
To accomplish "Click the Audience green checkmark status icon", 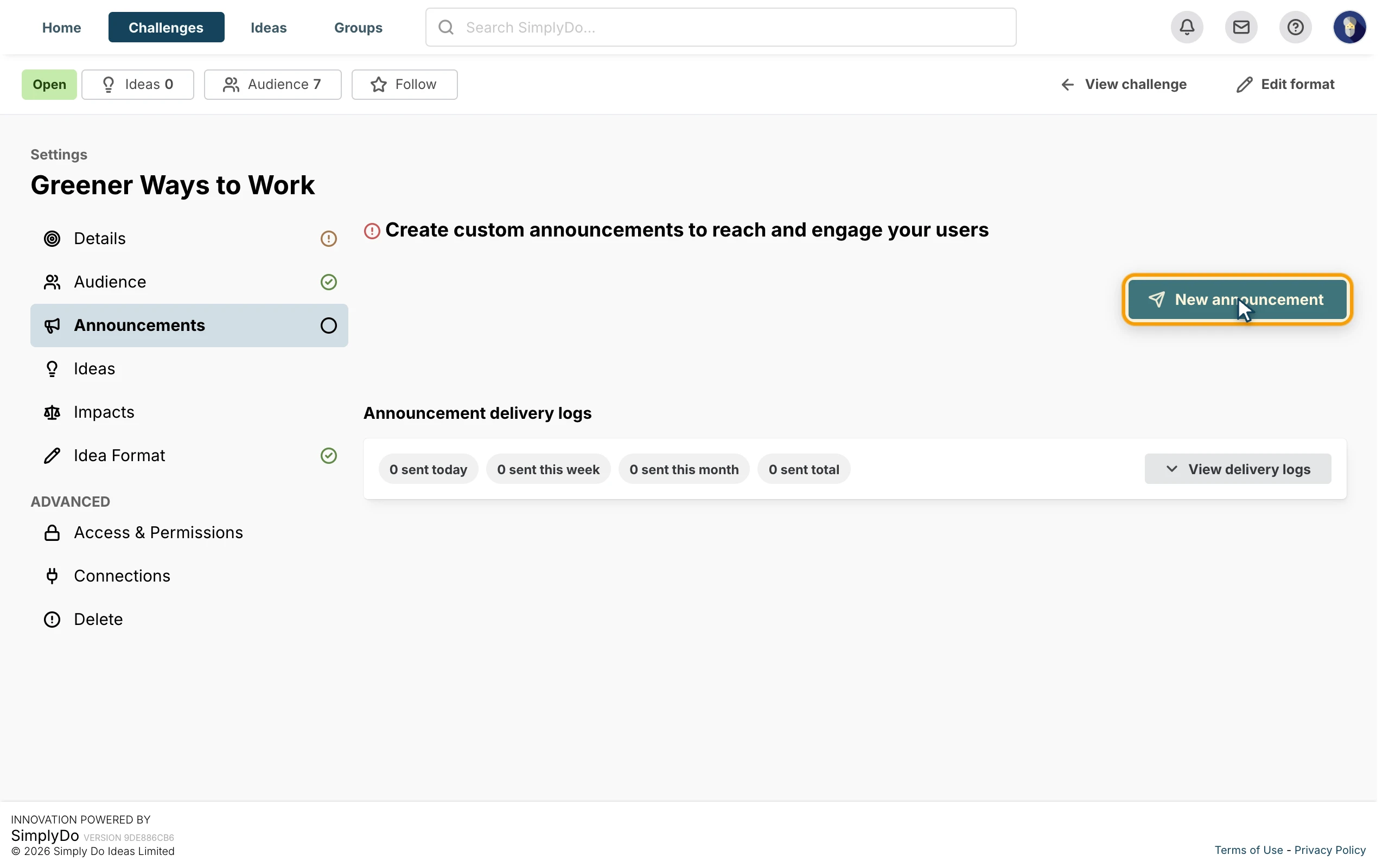I will pyautogui.click(x=328, y=282).
